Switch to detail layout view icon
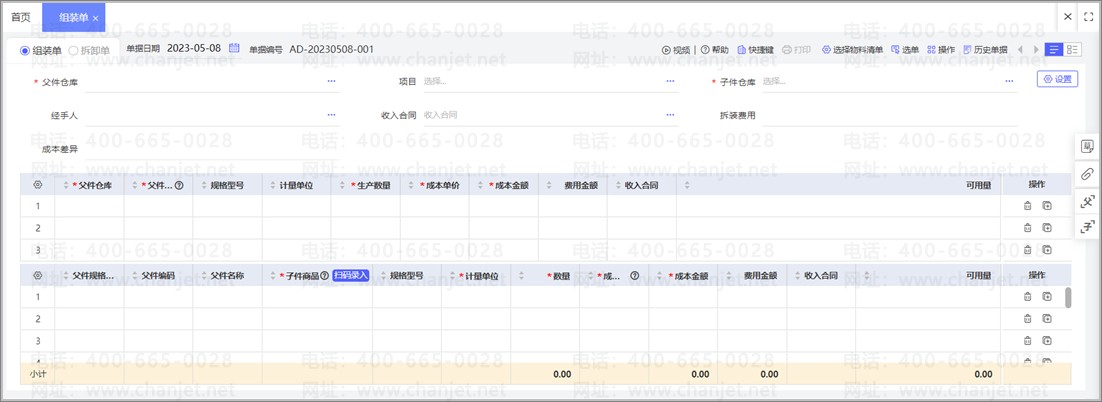Screen dimensions: 1102x402 (x=1072, y=49)
